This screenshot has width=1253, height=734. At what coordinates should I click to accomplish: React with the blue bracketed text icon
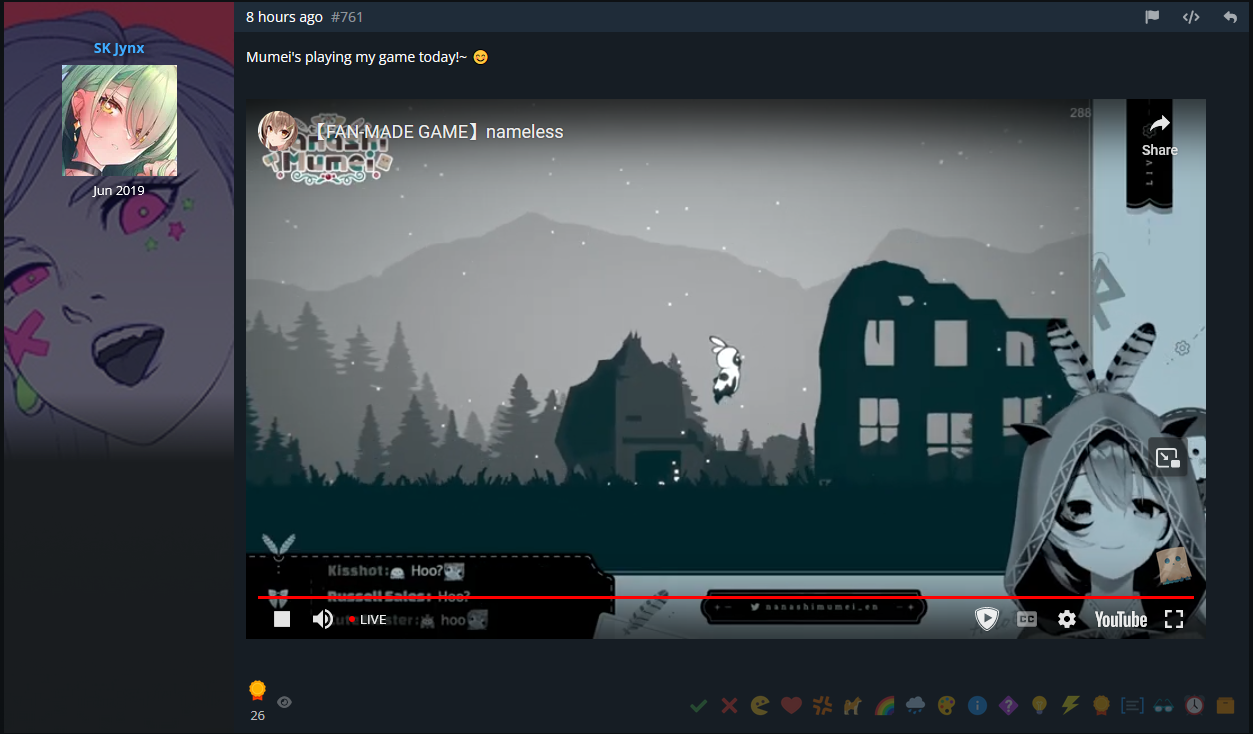tap(1133, 706)
